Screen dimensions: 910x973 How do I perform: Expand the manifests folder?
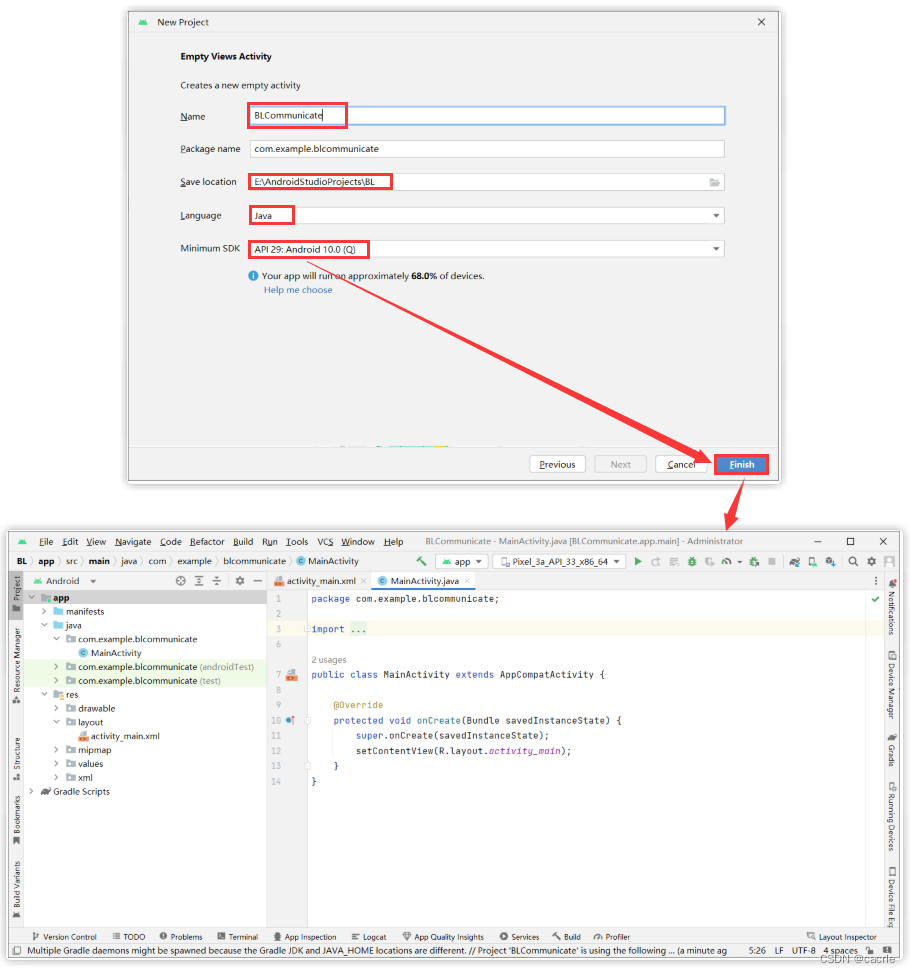(44, 612)
